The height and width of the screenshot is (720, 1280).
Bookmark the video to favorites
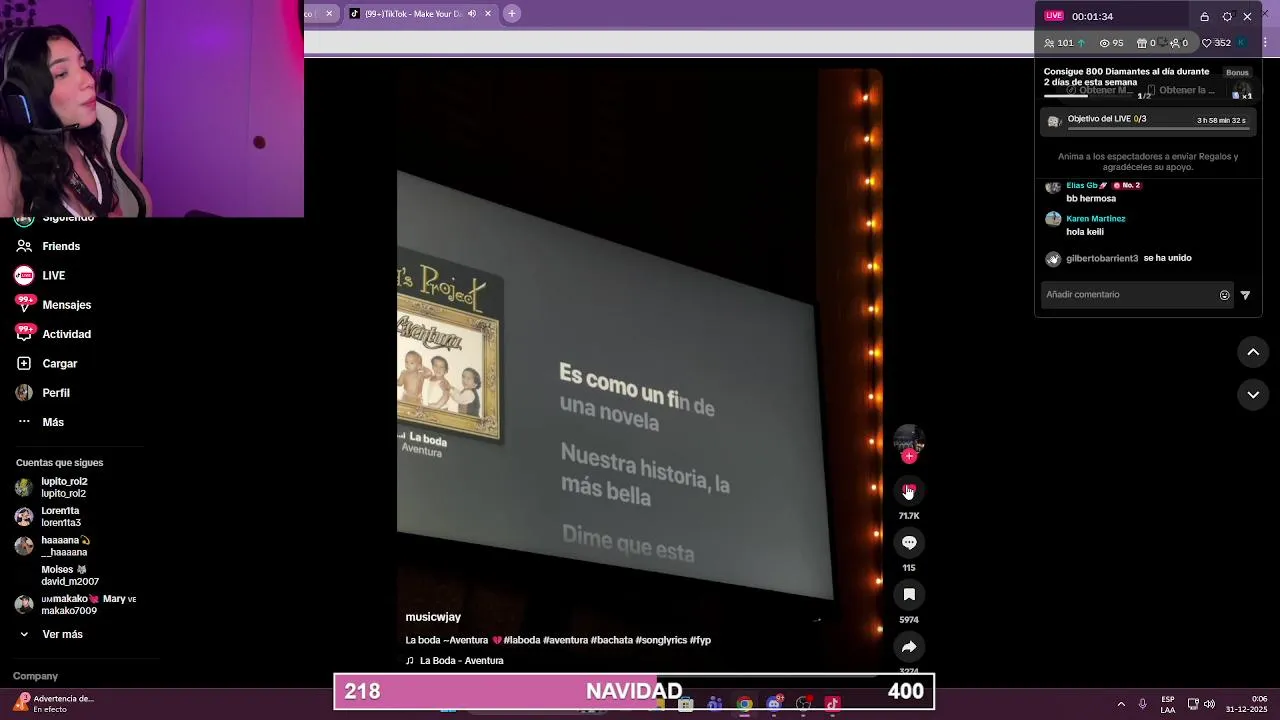pyautogui.click(x=909, y=594)
